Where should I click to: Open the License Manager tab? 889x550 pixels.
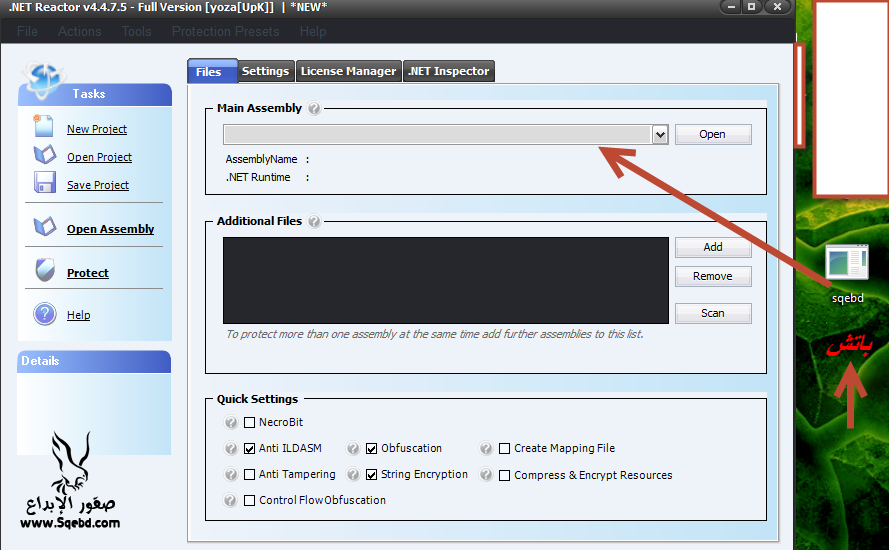click(x=348, y=71)
